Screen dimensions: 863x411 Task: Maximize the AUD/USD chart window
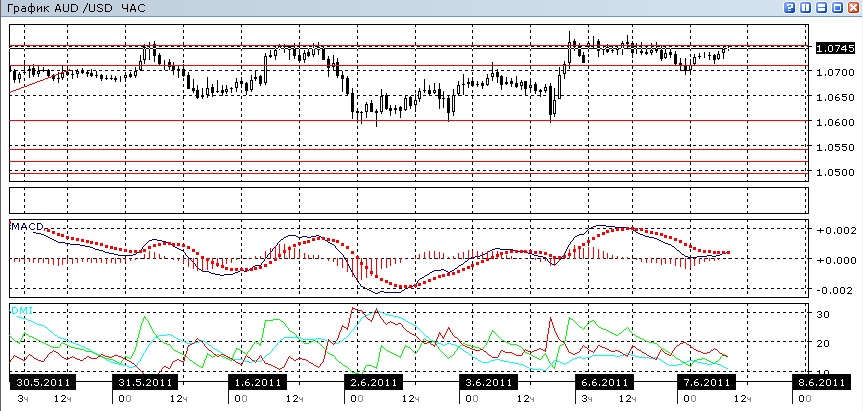(838, 7)
